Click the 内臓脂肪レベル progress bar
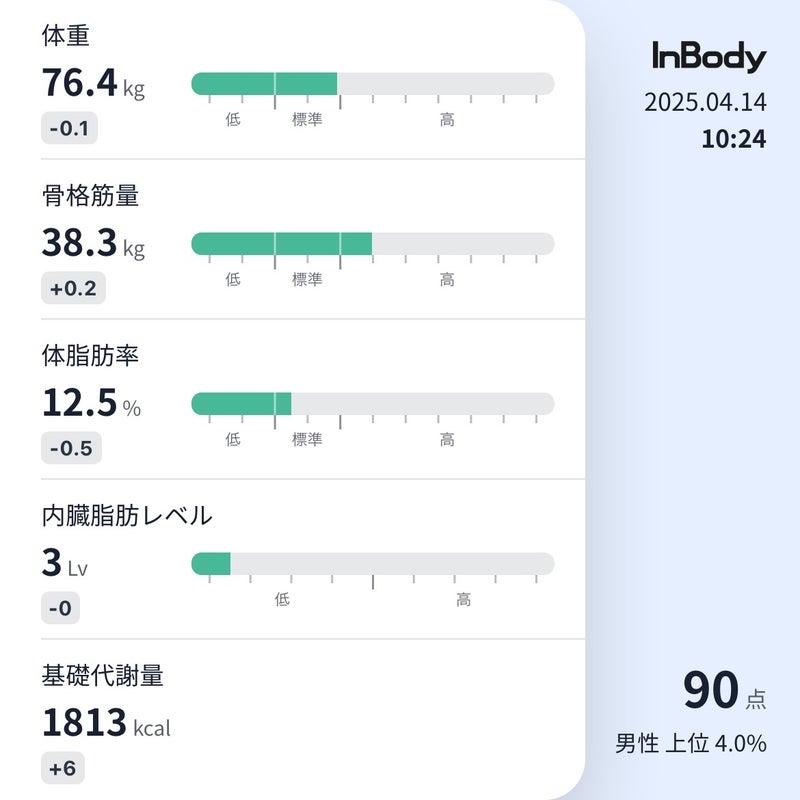 tap(373, 564)
